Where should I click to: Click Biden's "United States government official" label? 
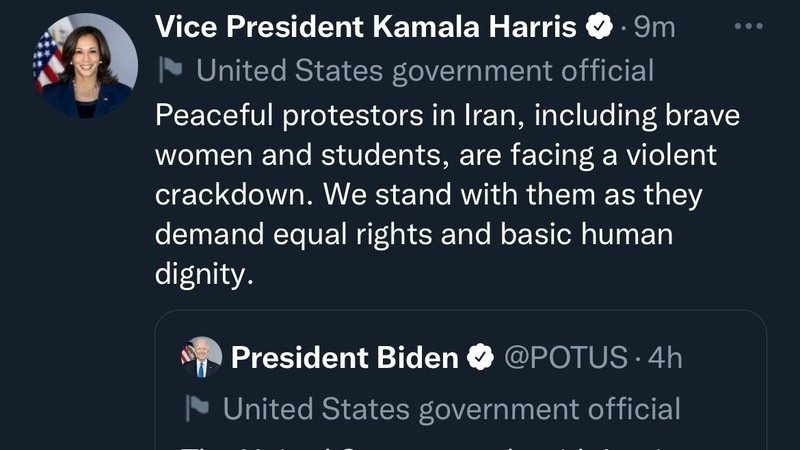tap(451, 408)
